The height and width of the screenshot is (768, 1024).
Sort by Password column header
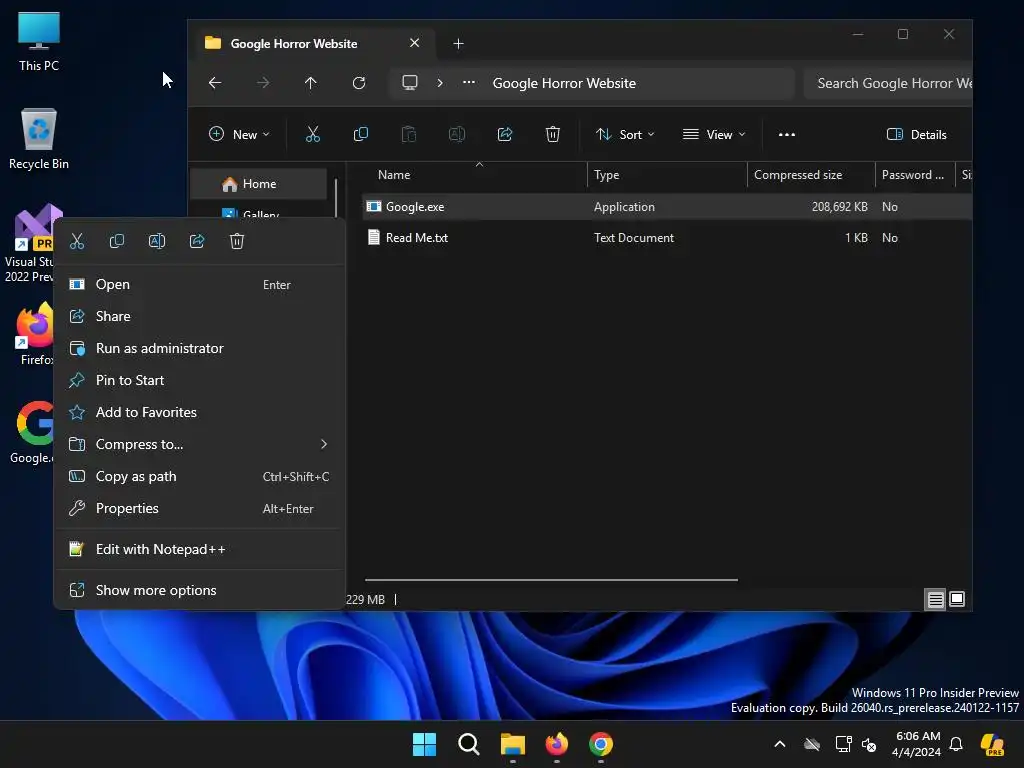point(914,175)
